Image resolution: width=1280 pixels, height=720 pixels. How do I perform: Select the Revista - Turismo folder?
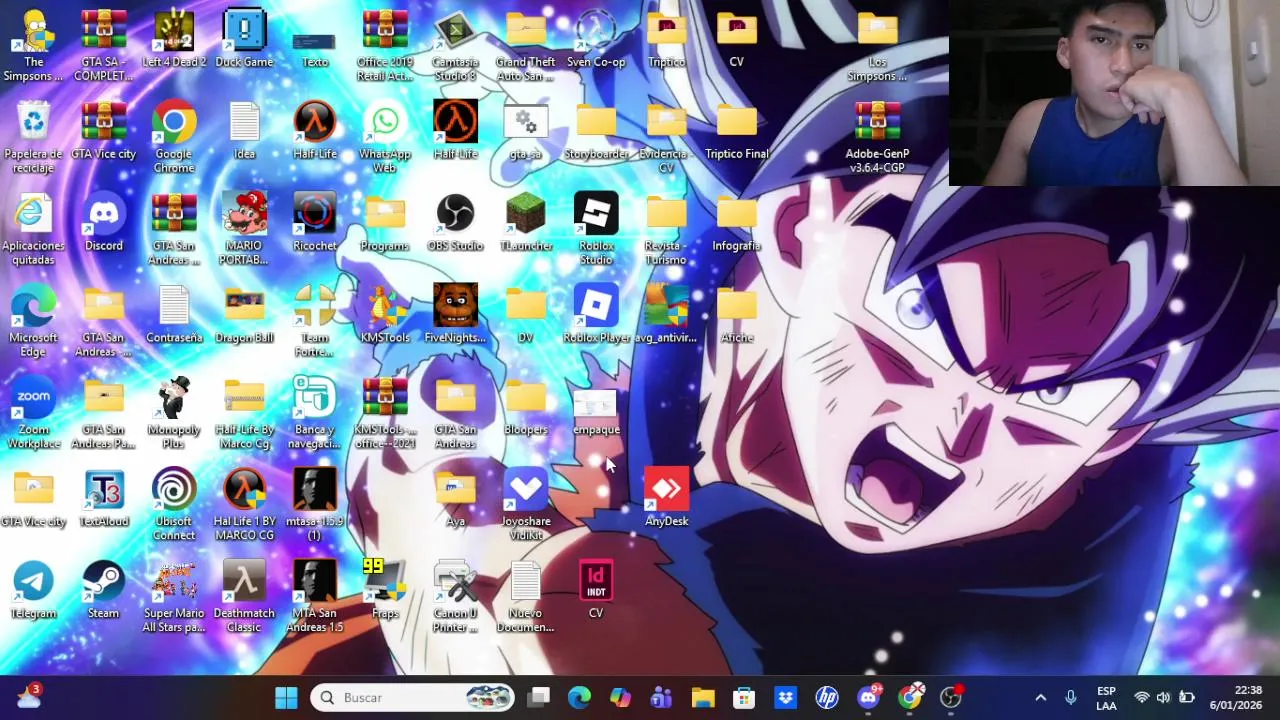(x=667, y=230)
